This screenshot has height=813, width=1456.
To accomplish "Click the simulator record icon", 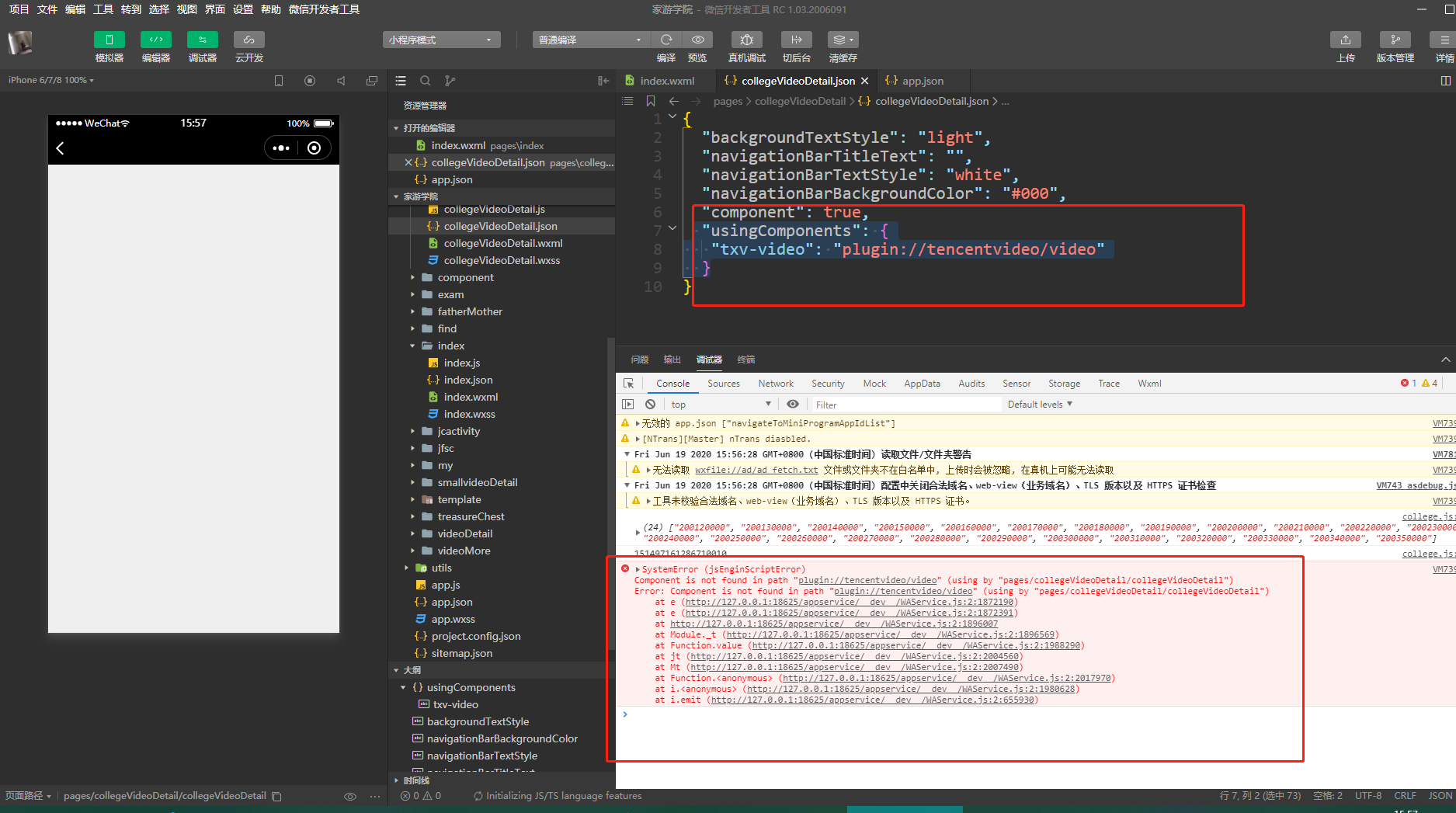I will point(310,81).
